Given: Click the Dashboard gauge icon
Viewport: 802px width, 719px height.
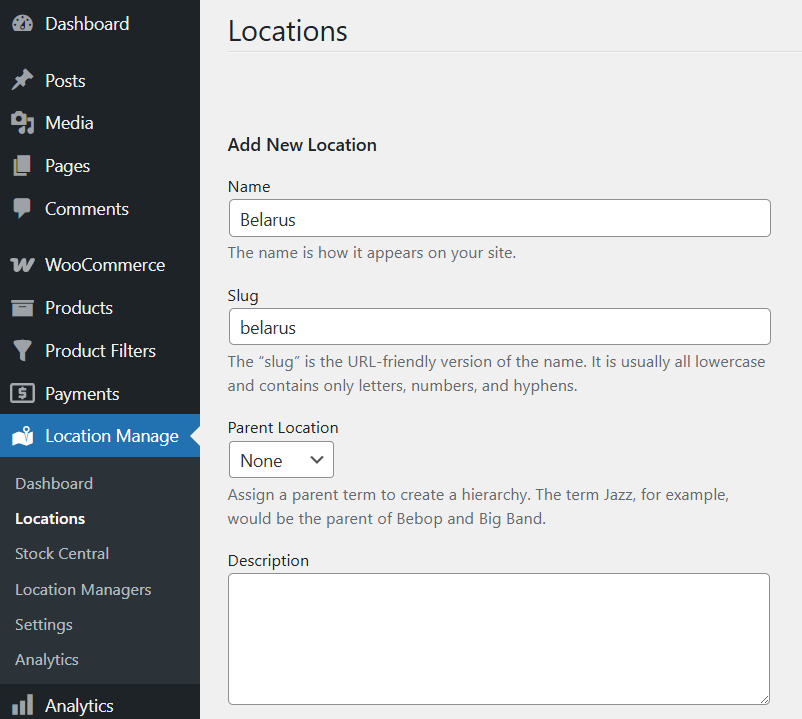Looking at the screenshot, I should point(22,24).
